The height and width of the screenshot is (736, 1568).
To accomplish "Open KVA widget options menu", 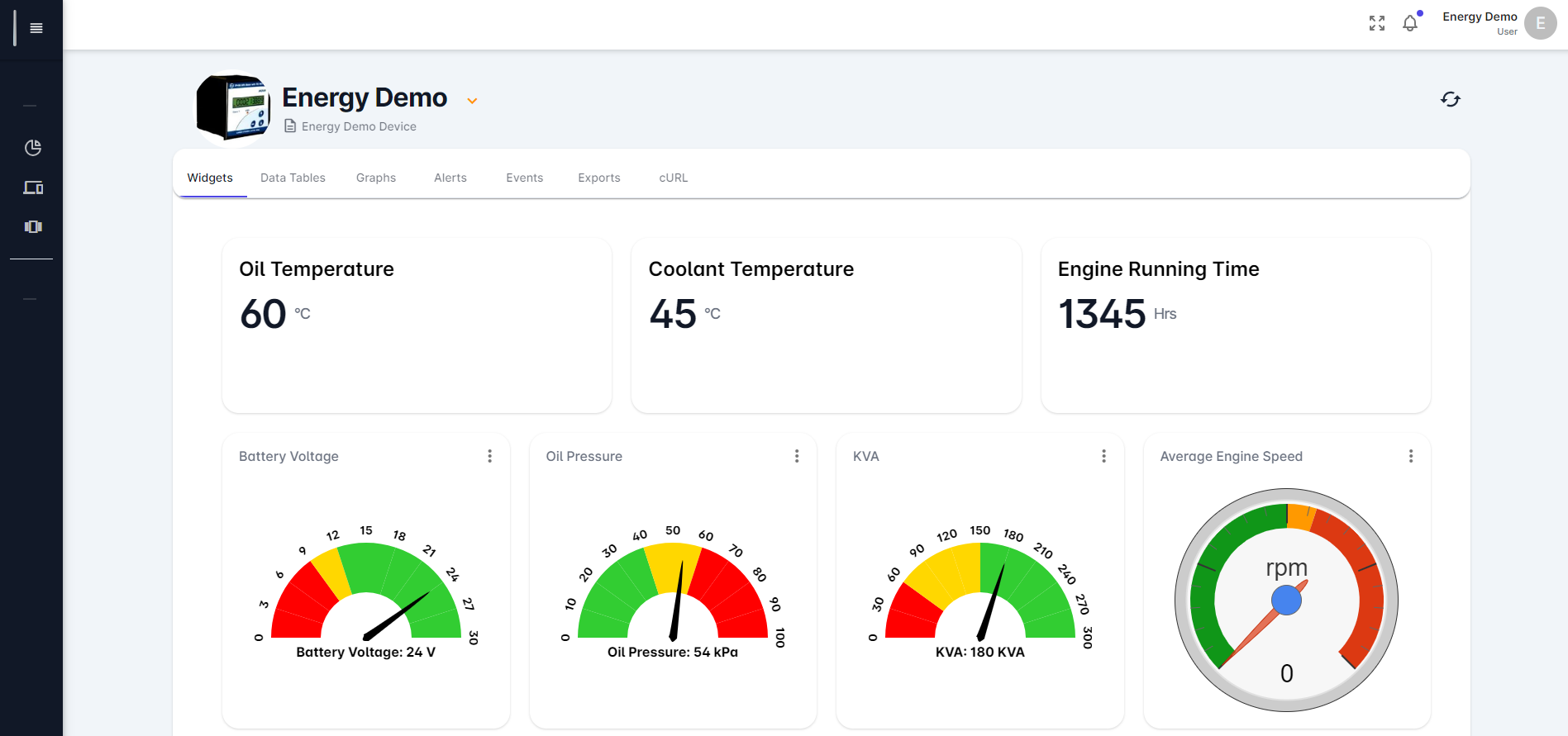I will point(1103,456).
